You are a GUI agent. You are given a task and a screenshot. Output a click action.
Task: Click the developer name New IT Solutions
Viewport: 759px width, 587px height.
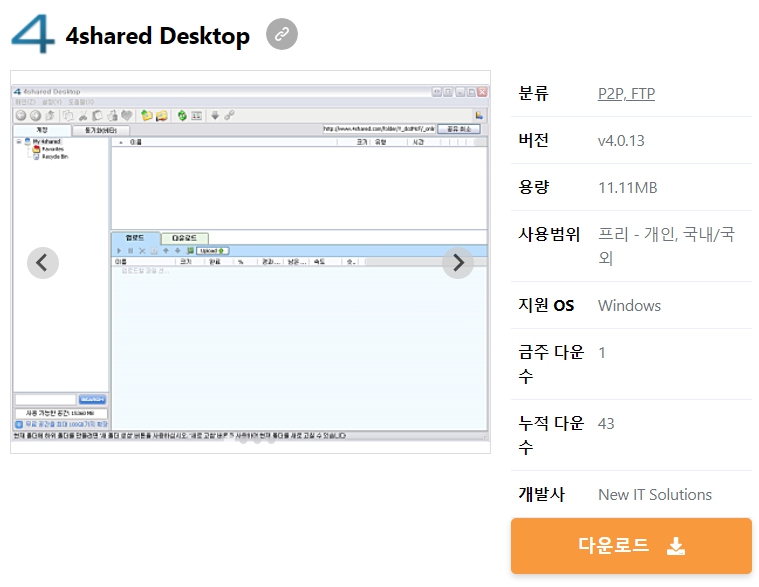(655, 495)
